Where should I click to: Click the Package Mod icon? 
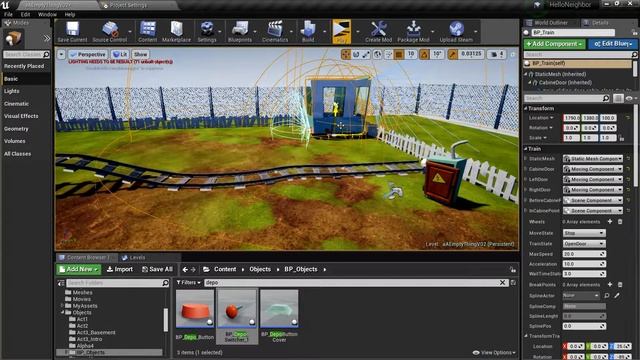413,32
